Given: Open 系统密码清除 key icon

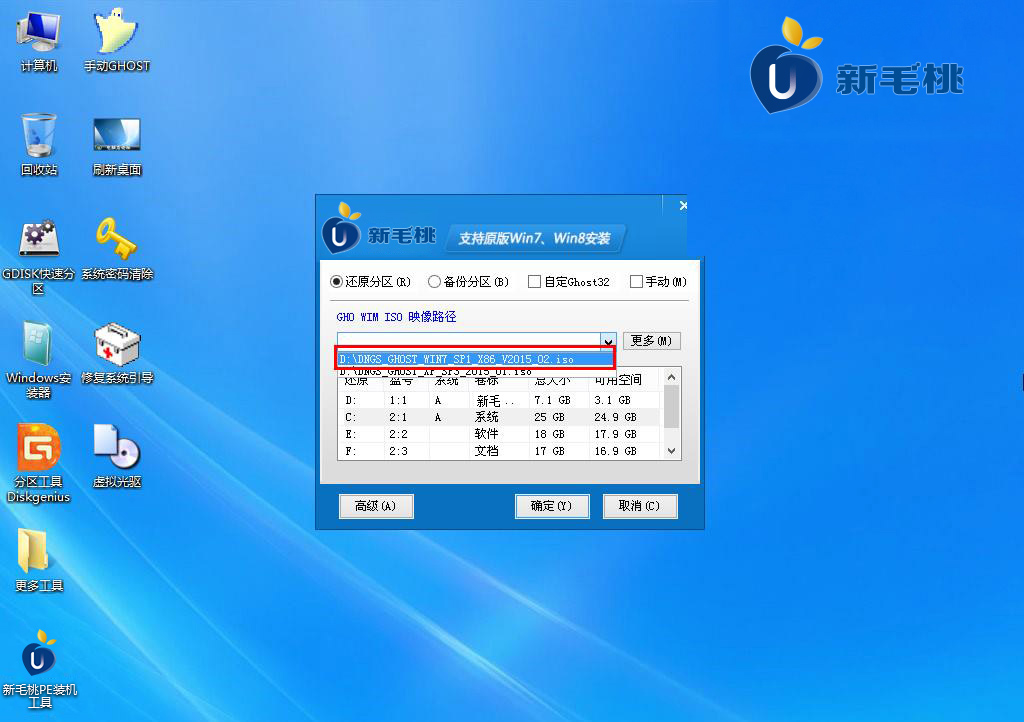Looking at the screenshot, I should click(x=116, y=240).
